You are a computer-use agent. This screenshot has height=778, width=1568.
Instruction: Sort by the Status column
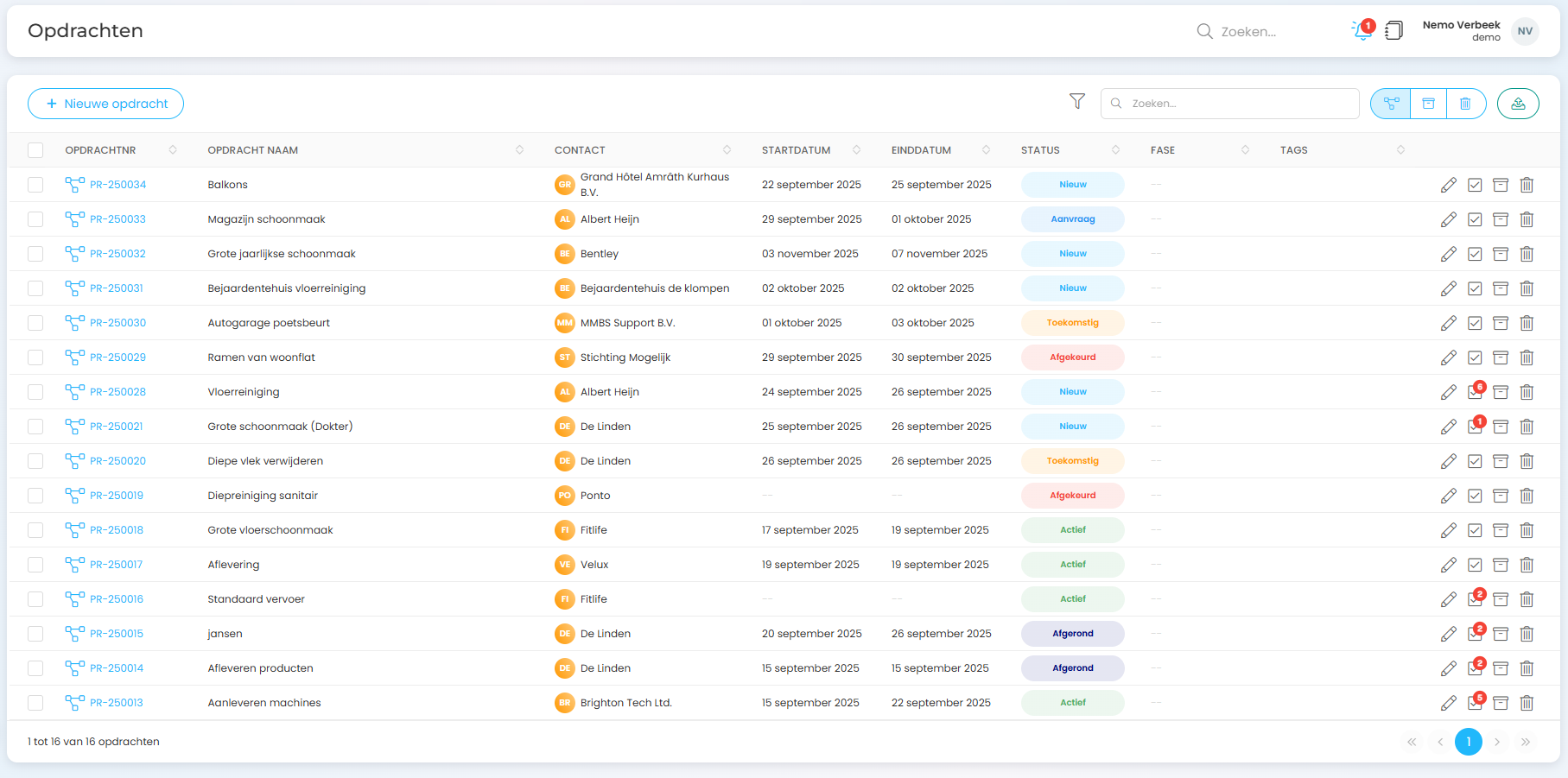1115,150
